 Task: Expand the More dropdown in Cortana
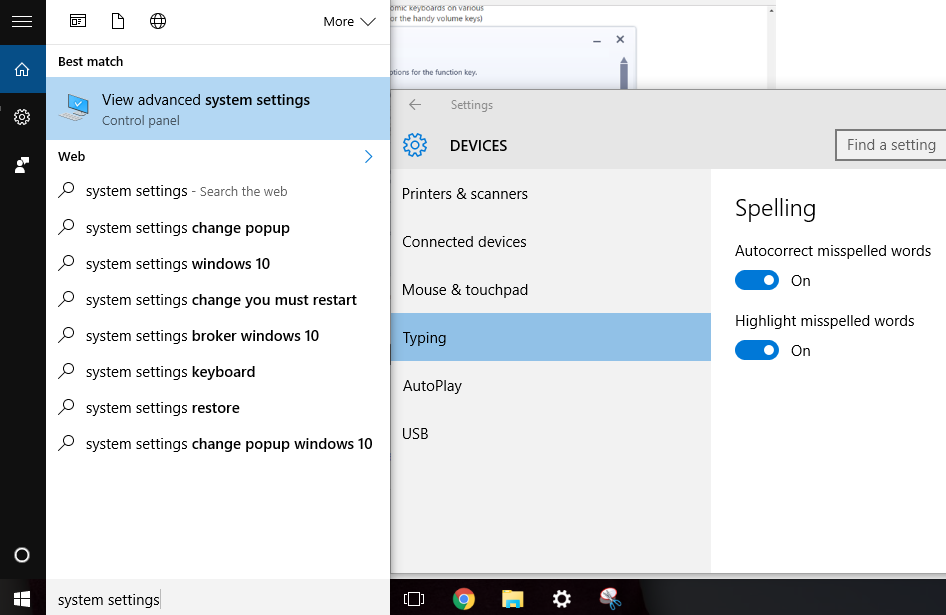pos(349,21)
